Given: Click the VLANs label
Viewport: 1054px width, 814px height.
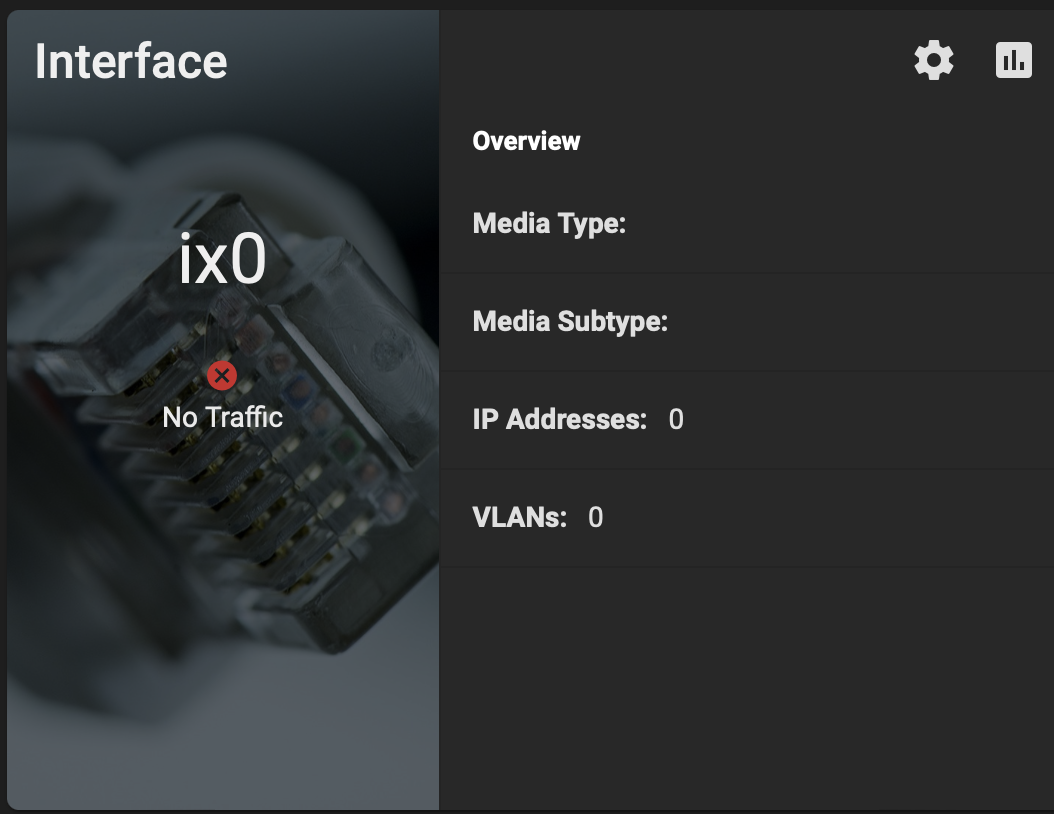Looking at the screenshot, I should (x=520, y=518).
